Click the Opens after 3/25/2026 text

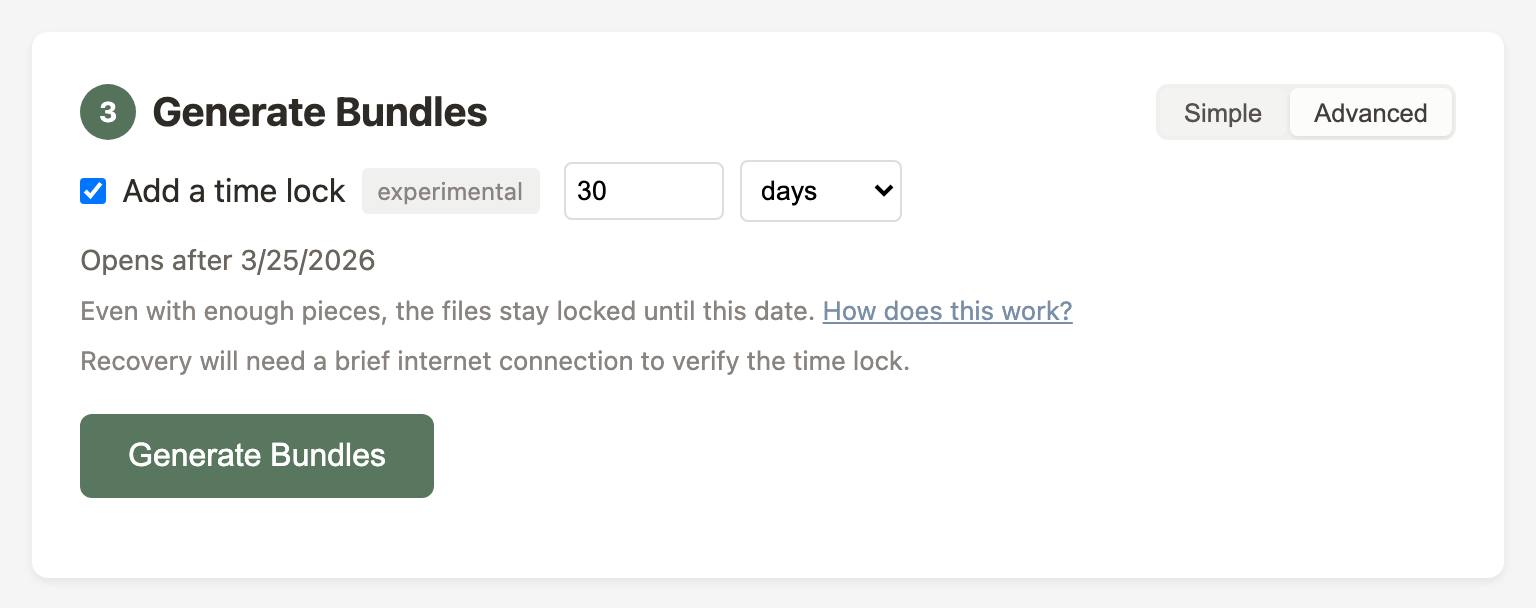click(227, 260)
